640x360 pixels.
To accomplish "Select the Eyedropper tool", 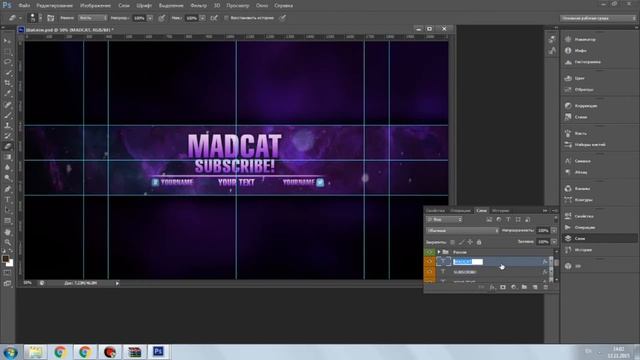I will tap(7, 94).
